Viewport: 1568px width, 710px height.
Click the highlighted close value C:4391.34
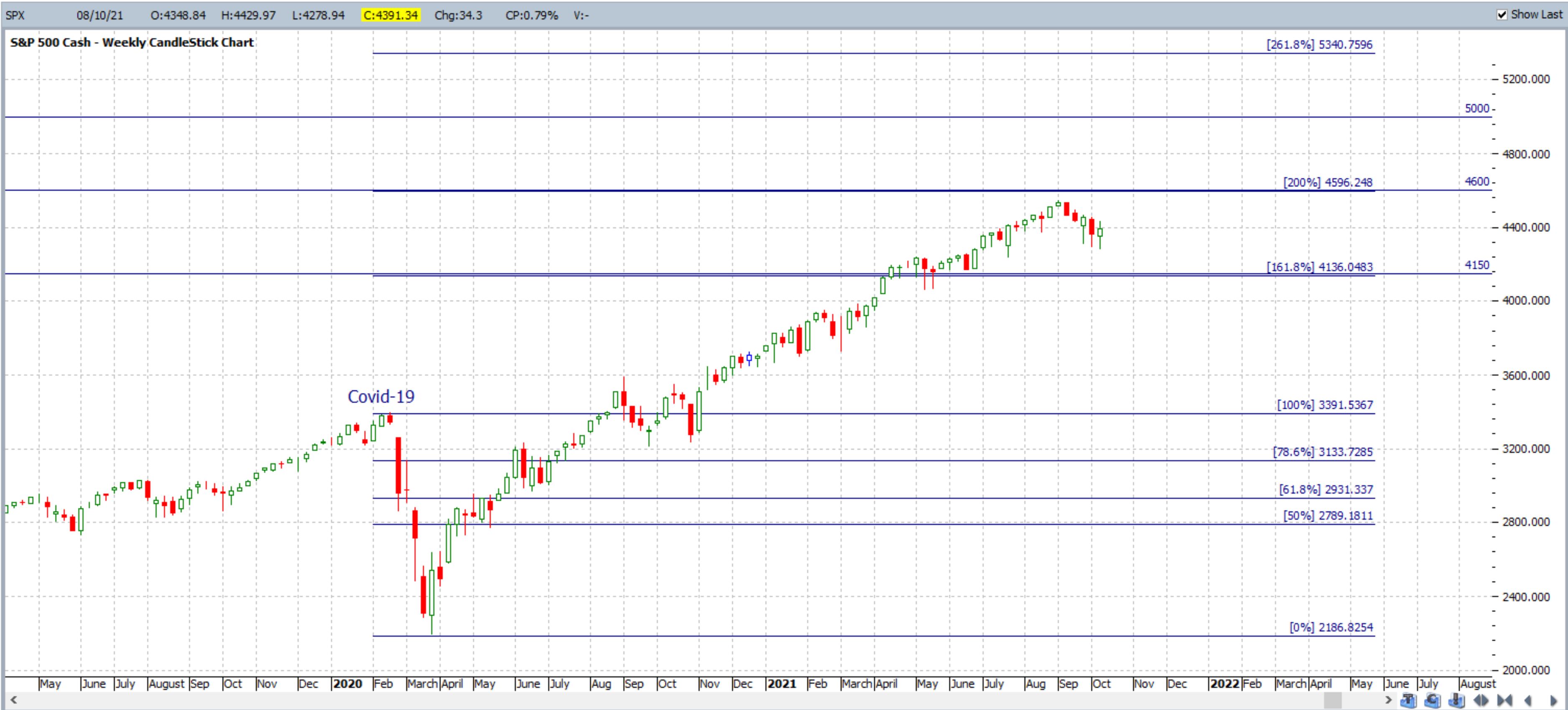click(x=391, y=15)
